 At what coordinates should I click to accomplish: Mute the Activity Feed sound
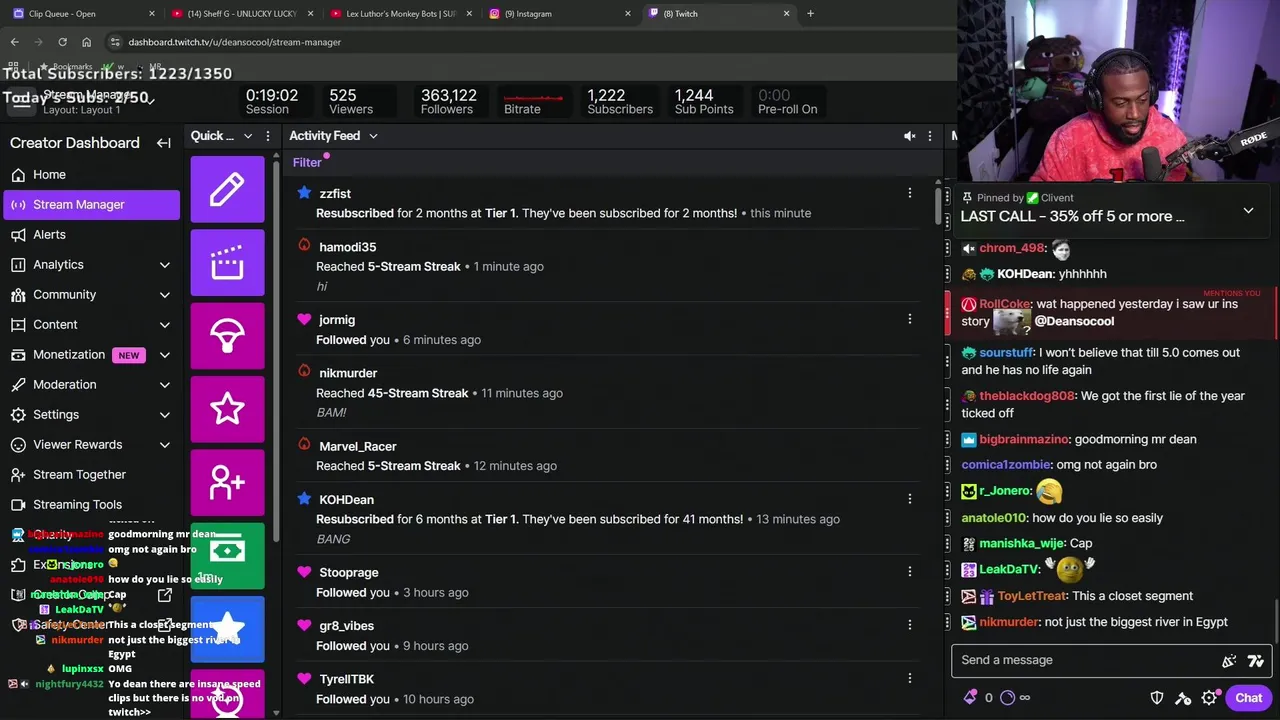point(909,136)
